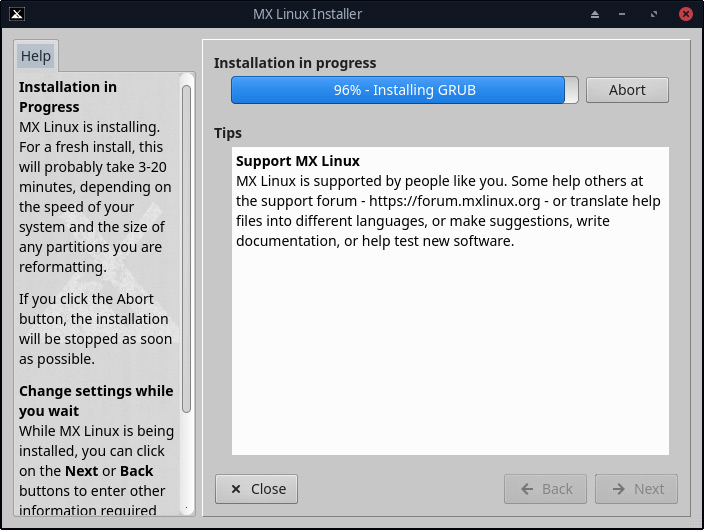Click 'Change settings while you wait' heading
The height and width of the screenshot is (530, 704).
coord(96,401)
